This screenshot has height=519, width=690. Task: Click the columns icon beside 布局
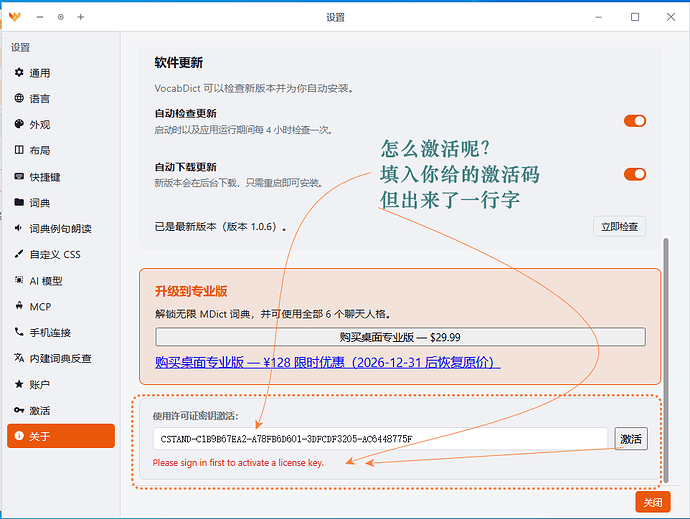[x=19, y=150]
